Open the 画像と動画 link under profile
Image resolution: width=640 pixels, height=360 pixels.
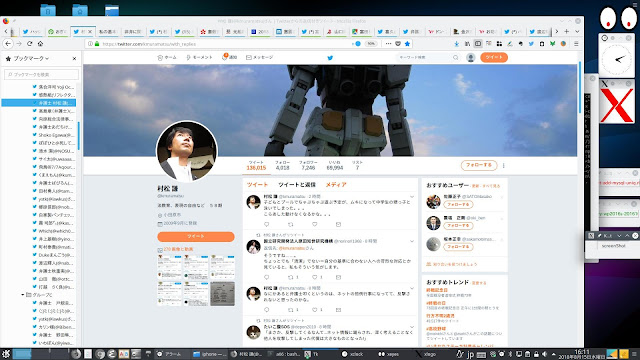pos(178,249)
